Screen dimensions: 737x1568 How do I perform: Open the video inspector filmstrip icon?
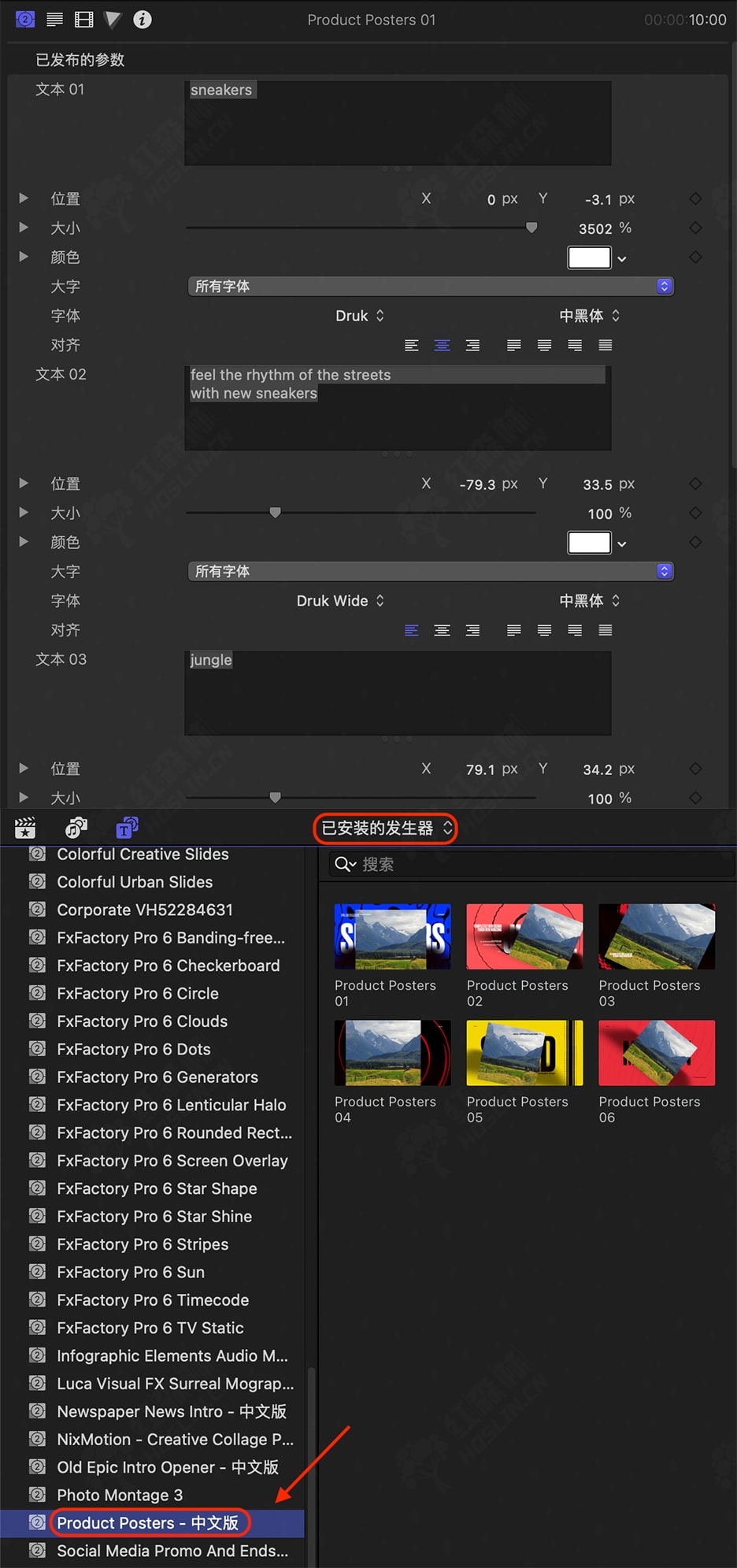pos(83,19)
